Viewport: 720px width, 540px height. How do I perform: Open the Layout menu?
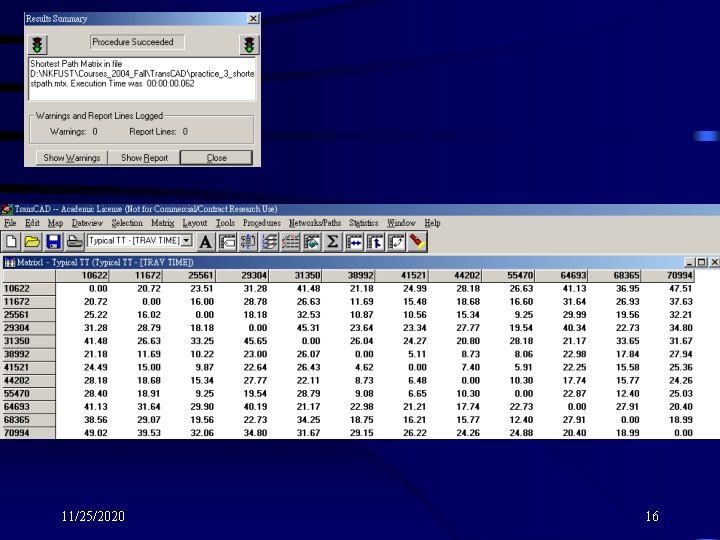[195, 223]
